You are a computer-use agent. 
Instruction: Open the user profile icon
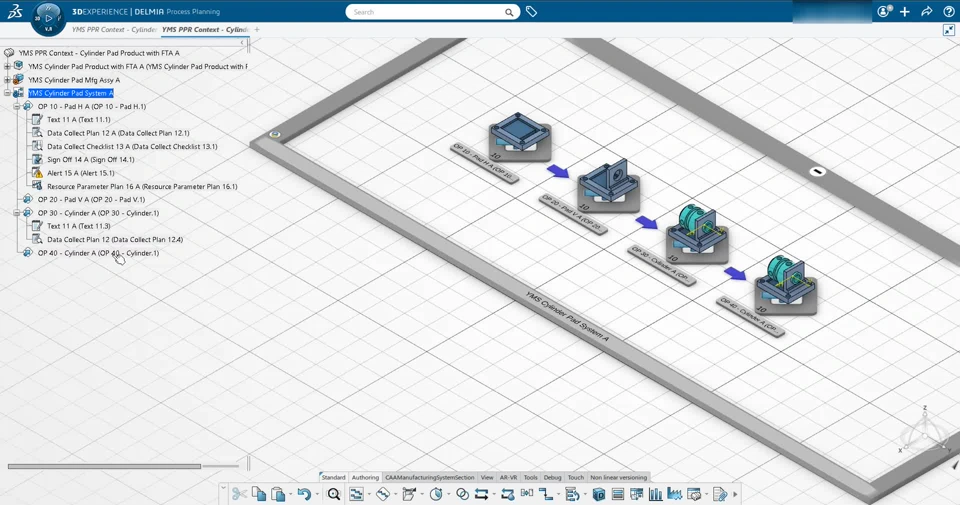[883, 12]
